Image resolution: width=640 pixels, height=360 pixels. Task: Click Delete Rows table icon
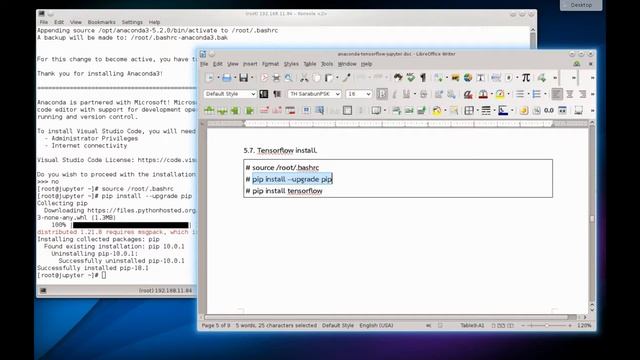pos(264,110)
